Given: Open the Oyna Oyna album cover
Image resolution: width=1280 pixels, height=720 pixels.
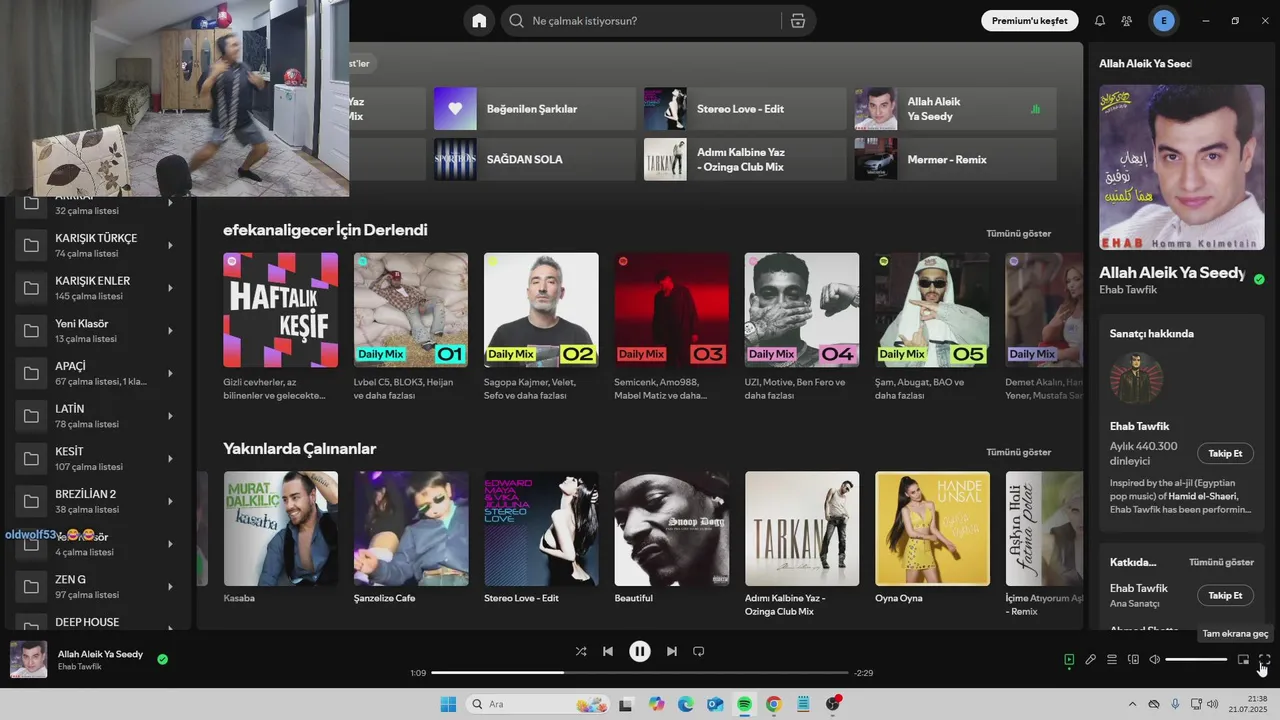Looking at the screenshot, I should click(x=932, y=529).
